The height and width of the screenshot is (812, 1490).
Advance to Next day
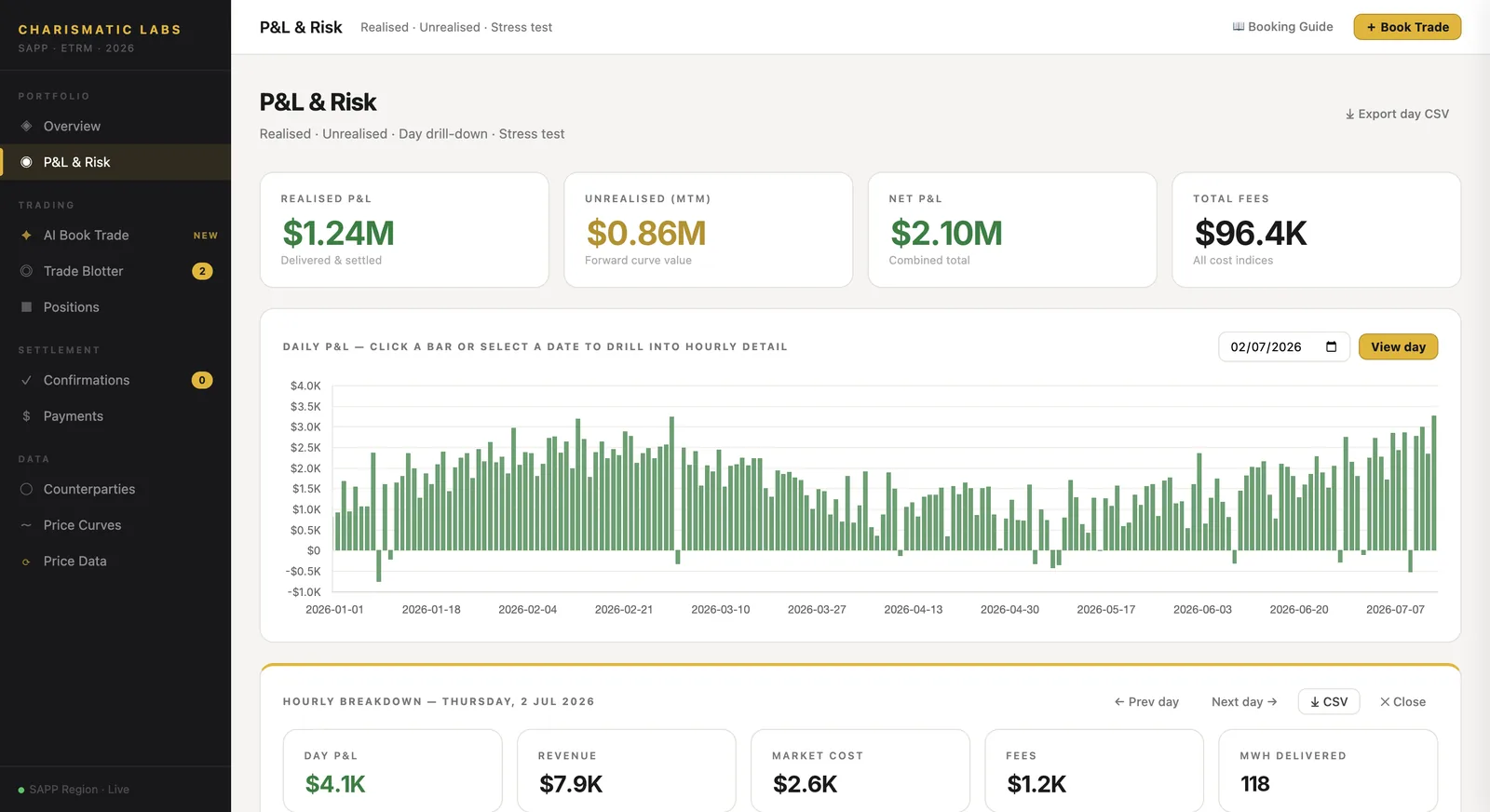pyautogui.click(x=1244, y=701)
